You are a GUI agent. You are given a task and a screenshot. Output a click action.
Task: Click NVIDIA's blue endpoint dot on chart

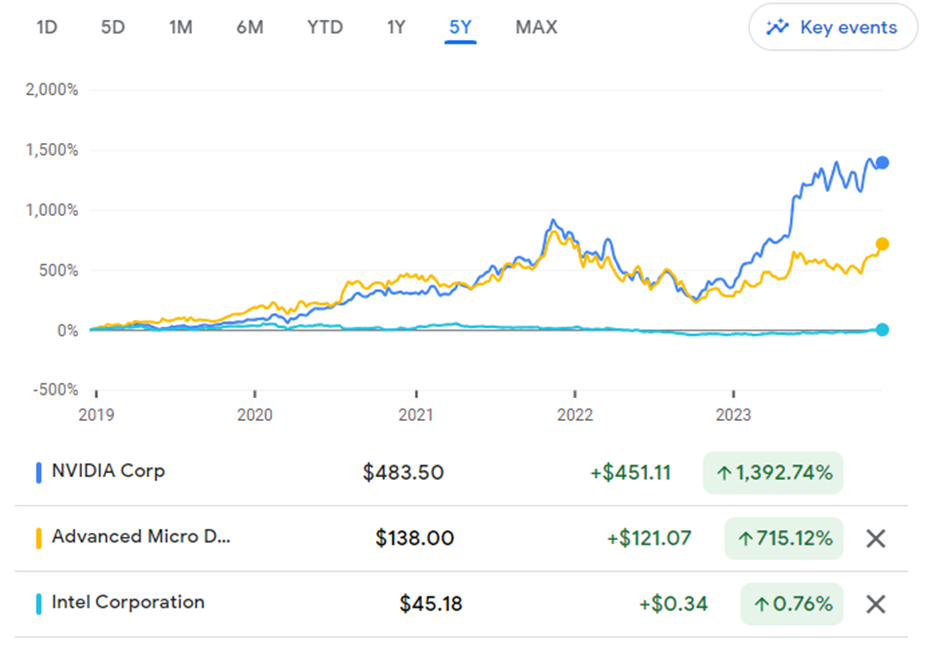[x=882, y=163]
